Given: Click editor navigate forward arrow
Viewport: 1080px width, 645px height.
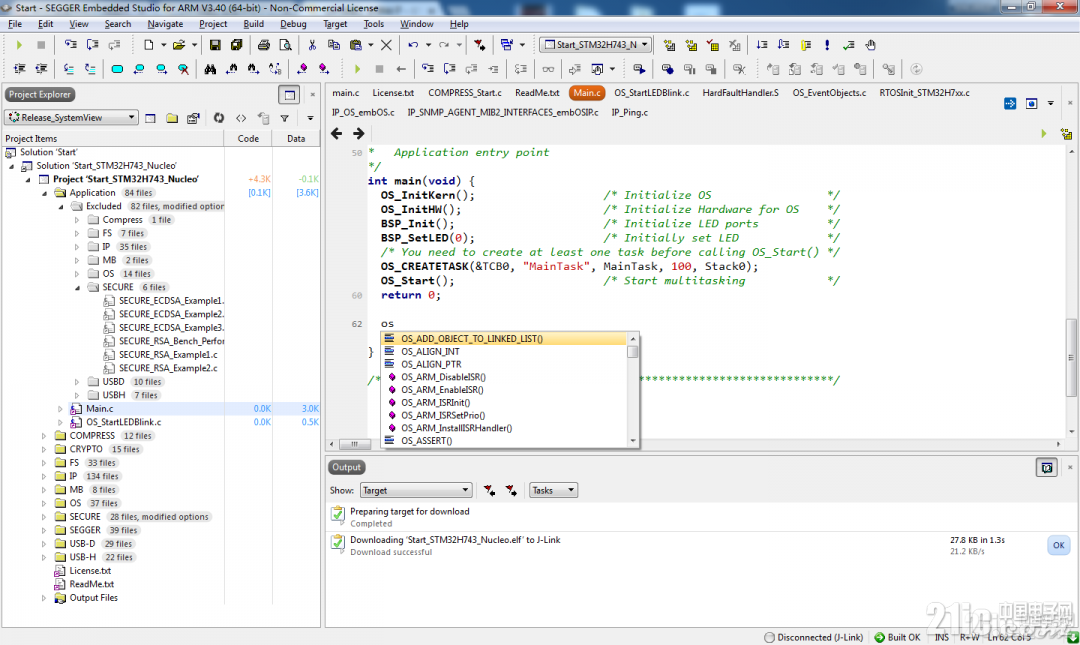Looking at the screenshot, I should click(x=358, y=133).
